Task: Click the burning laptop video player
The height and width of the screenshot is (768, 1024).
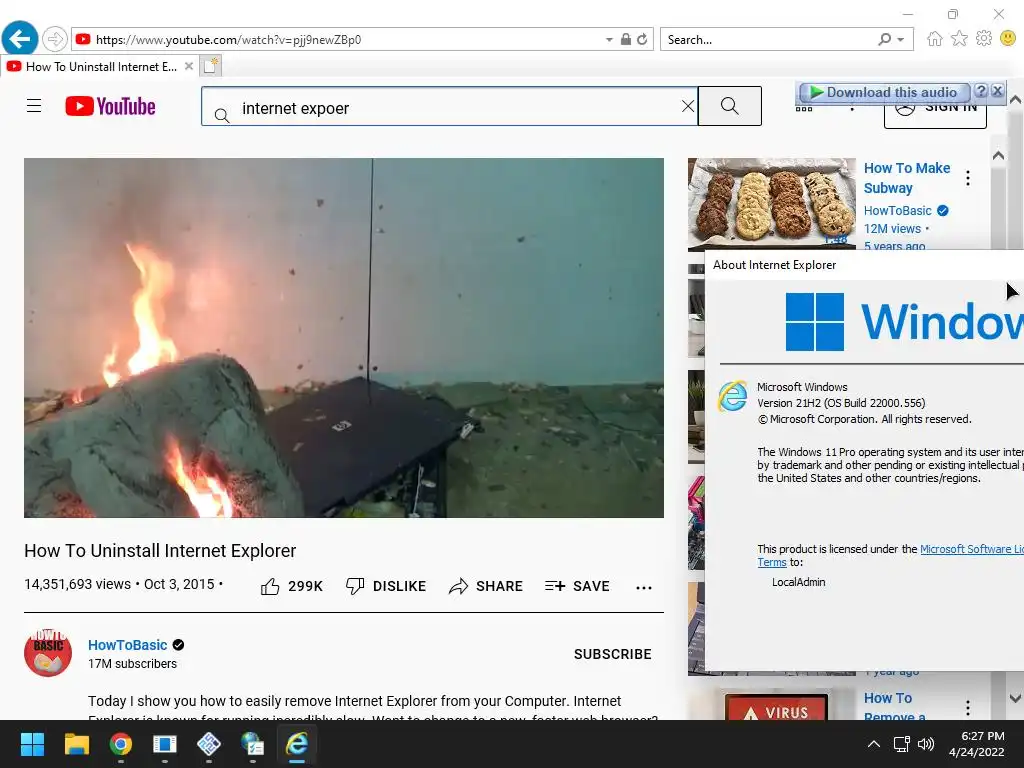Action: pos(344,338)
